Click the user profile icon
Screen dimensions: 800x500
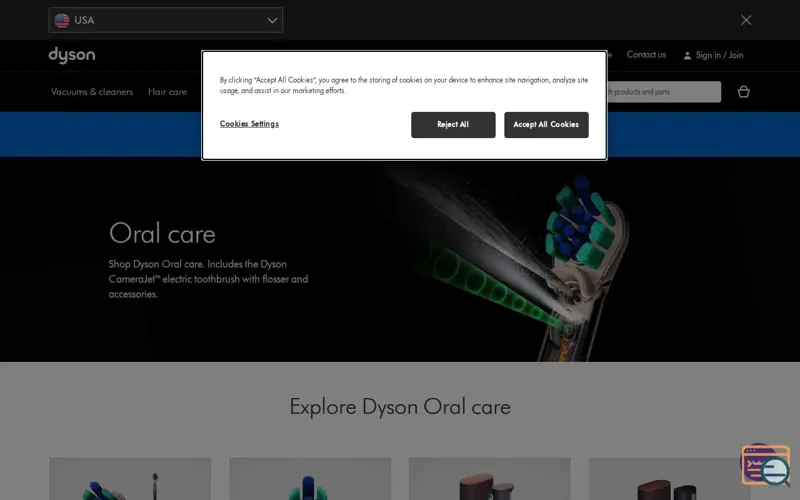click(x=687, y=56)
